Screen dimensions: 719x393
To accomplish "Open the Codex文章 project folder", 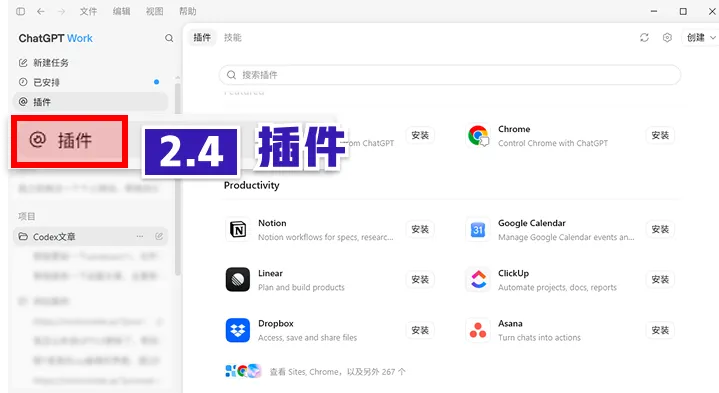I will point(90,237).
